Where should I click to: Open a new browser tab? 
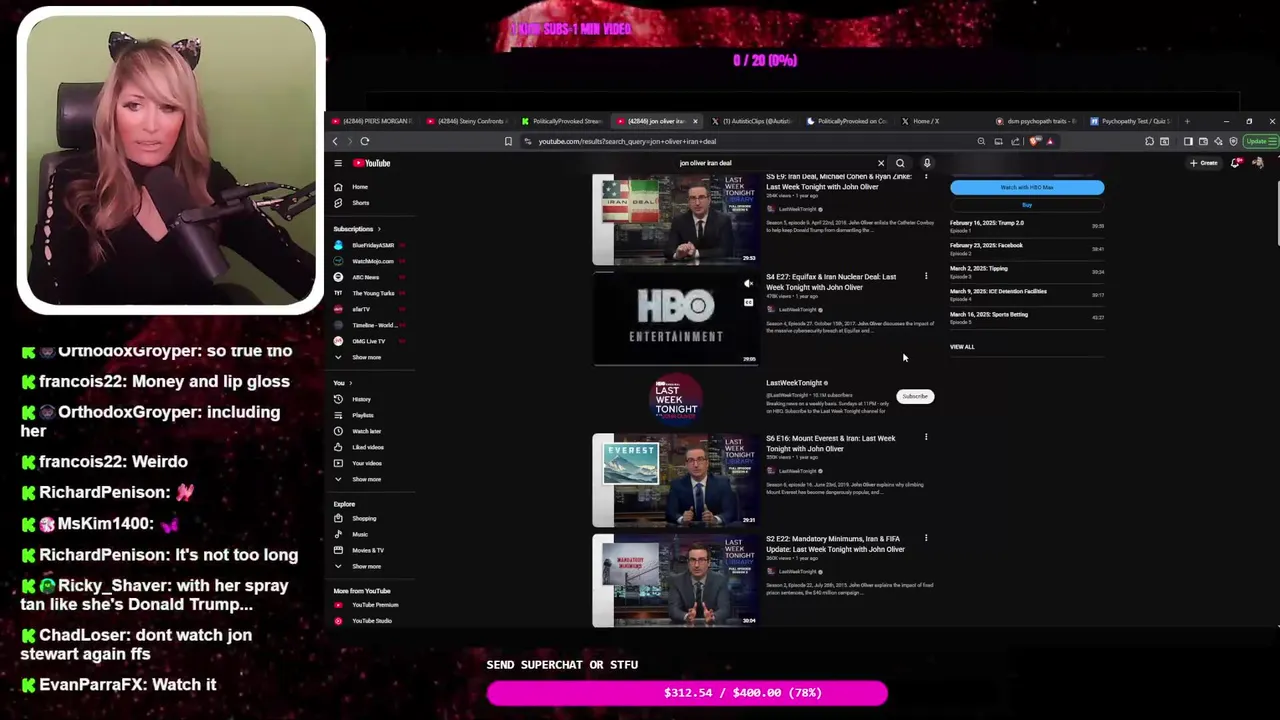[x=1187, y=121]
